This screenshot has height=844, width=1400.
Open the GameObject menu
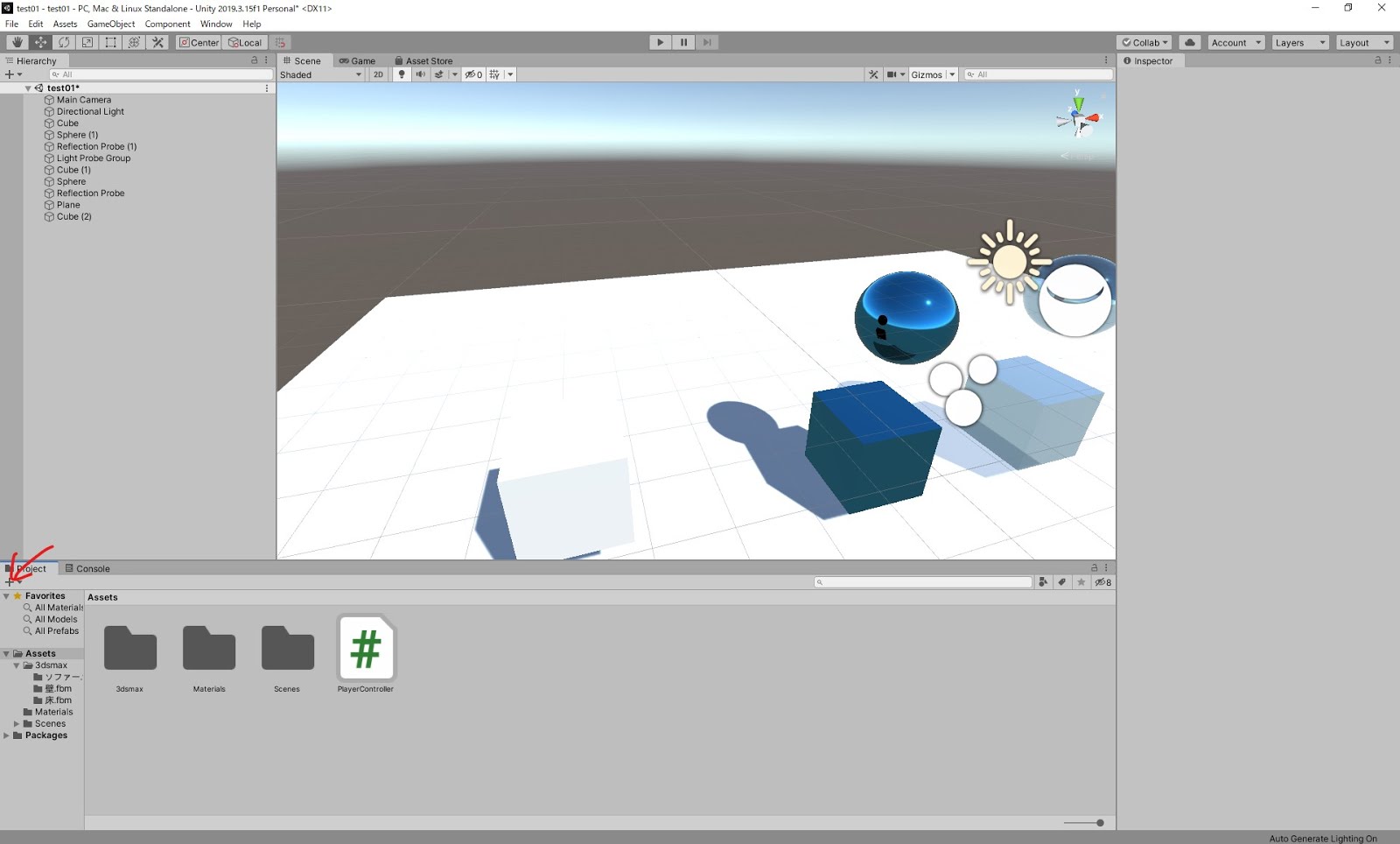[111, 24]
